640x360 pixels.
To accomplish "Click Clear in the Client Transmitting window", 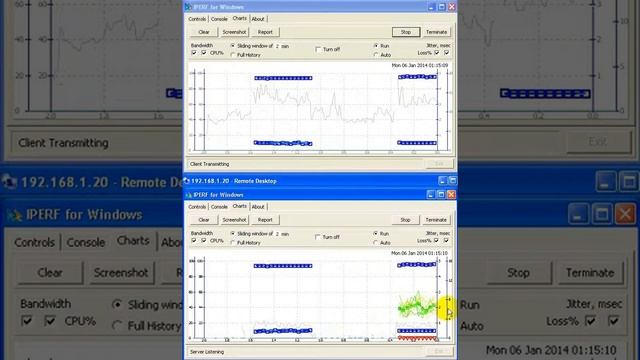I will 204,32.
